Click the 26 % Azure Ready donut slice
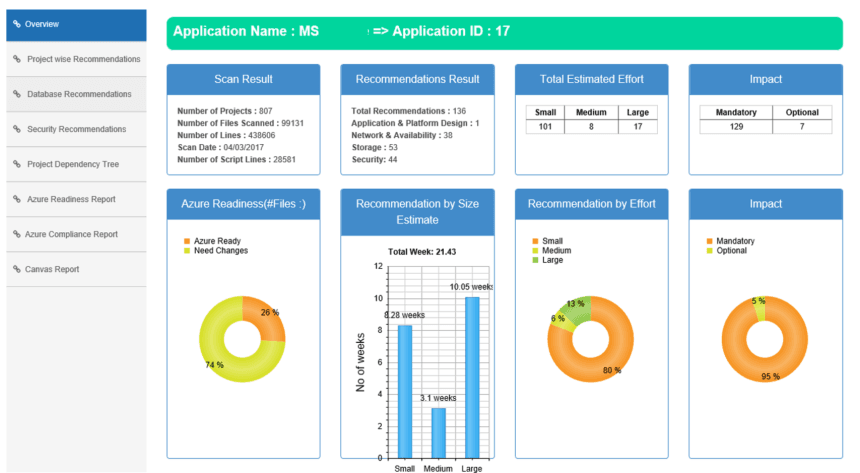 [x=265, y=320]
